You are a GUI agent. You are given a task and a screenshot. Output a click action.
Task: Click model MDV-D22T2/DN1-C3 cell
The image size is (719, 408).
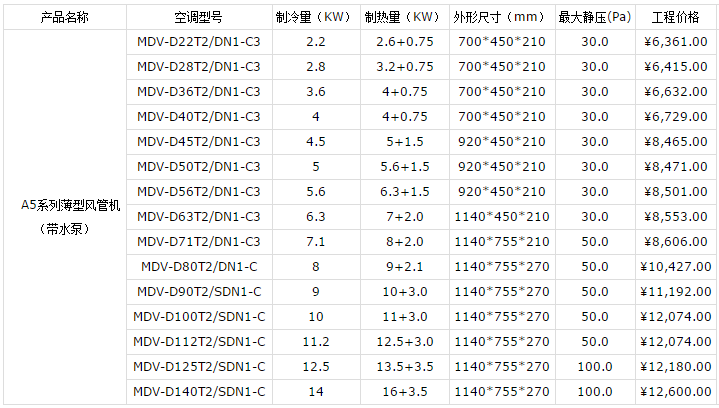[198, 42]
